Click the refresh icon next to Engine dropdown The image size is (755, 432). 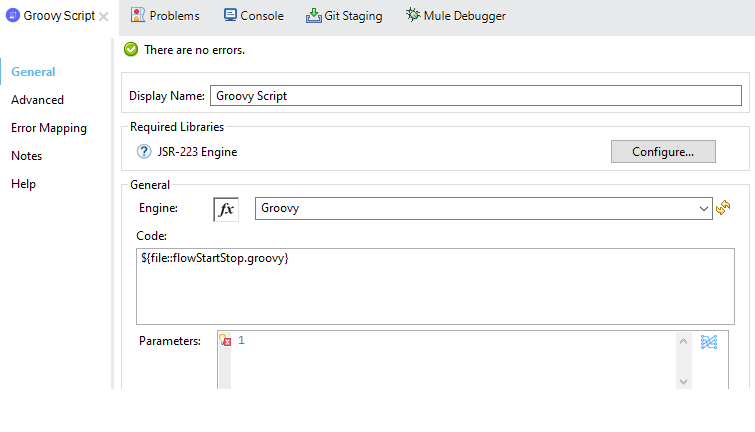[723, 208]
